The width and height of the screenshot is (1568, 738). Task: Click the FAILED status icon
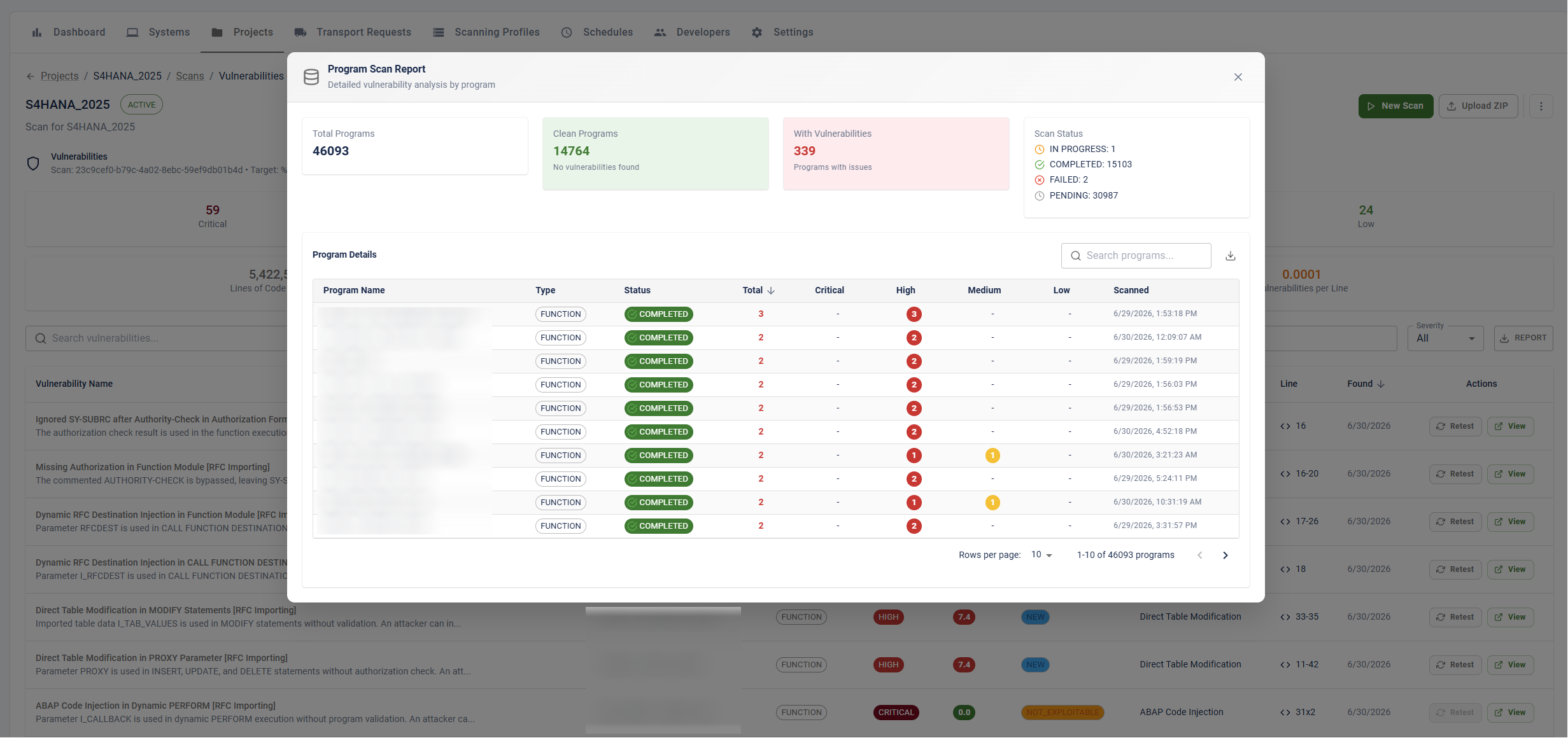point(1039,180)
